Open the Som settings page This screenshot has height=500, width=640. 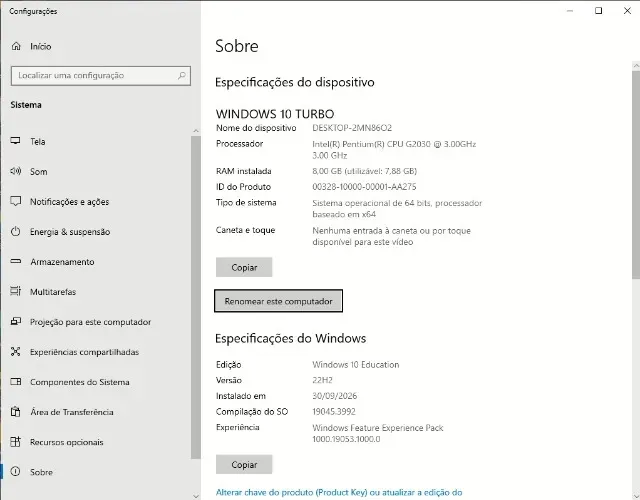click(x=96, y=171)
